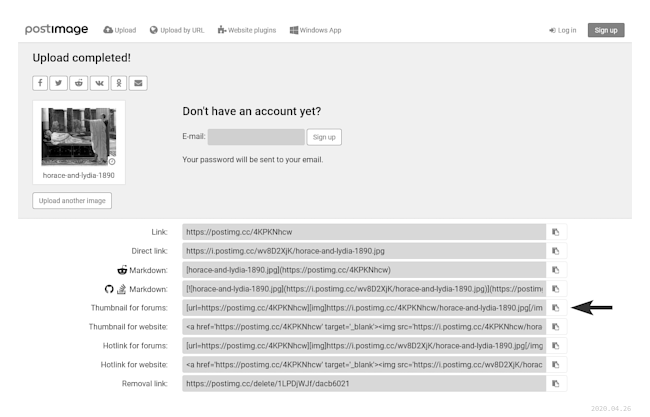This screenshot has height=417, width=650.
Task: Go to Website plugins page
Action: [x=246, y=30]
